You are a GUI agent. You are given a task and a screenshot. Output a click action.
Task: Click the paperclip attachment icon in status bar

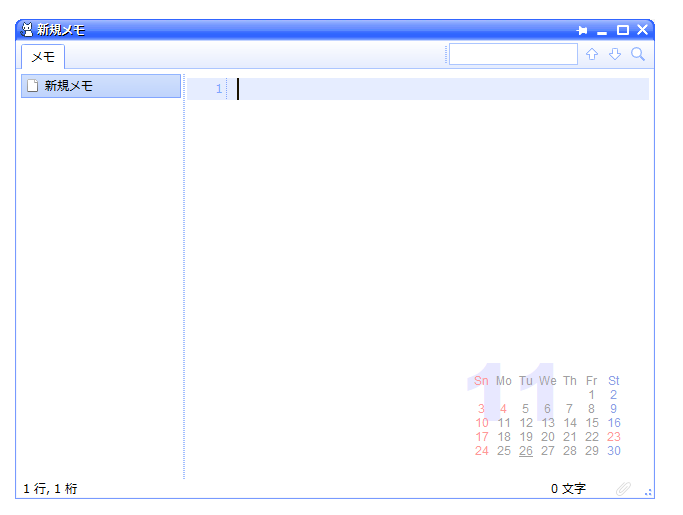[623, 488]
